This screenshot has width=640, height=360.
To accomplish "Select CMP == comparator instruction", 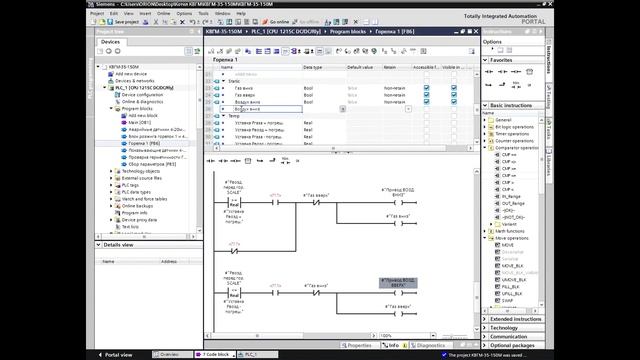I will pyautogui.click(x=505, y=155).
